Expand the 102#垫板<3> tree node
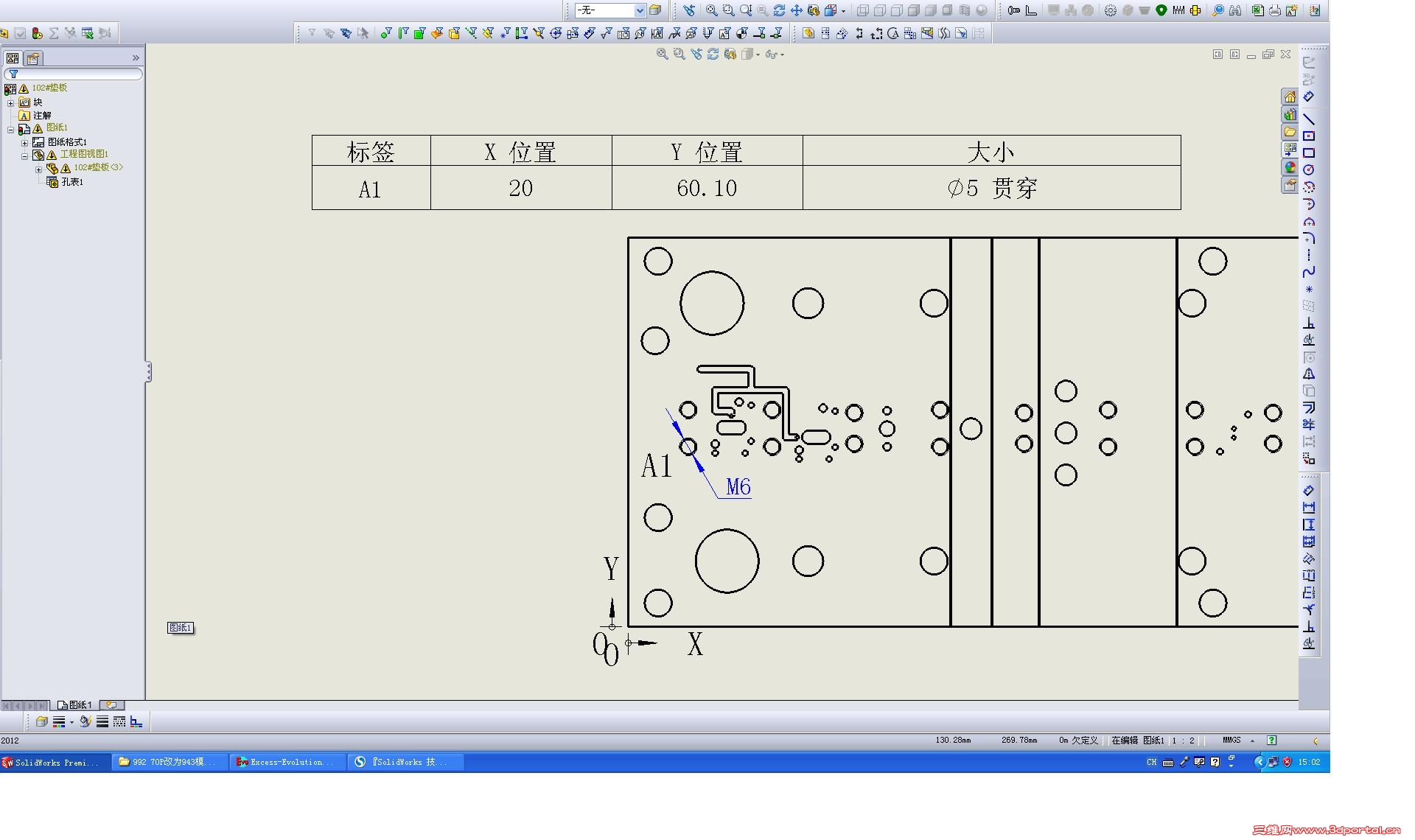This screenshot has height=840, width=1415. pos(38,169)
